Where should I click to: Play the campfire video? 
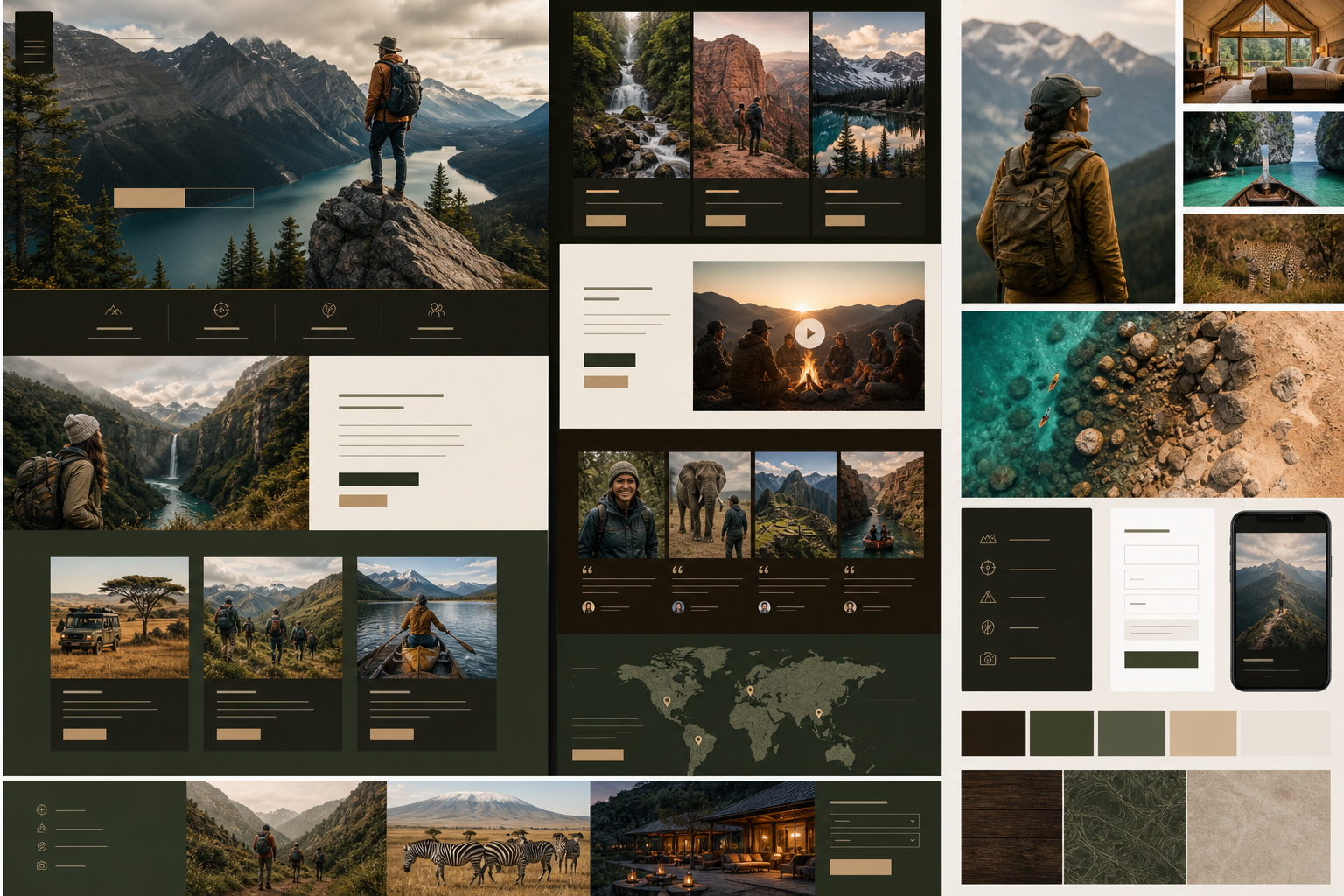pos(809,332)
